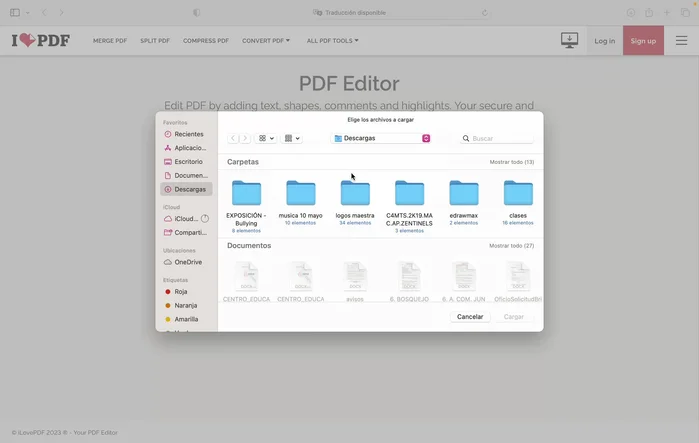Reload the page
The width and height of the screenshot is (699, 443).
(x=485, y=12)
